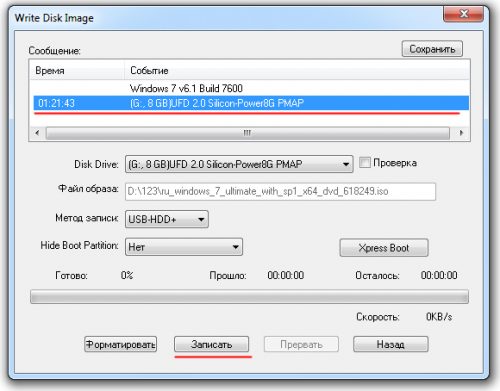The width and height of the screenshot is (500, 391).
Task: Close the Write Disk Image dialog
Action: (463, 14)
